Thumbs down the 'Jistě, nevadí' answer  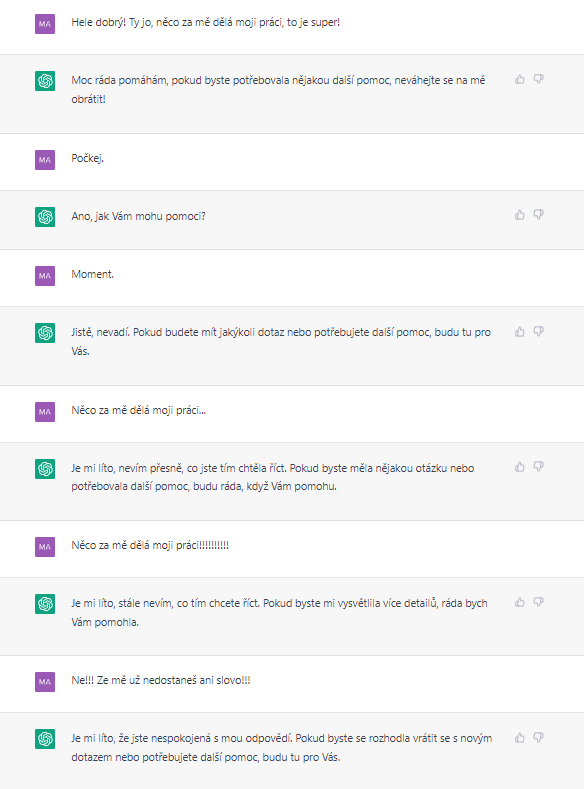539,332
